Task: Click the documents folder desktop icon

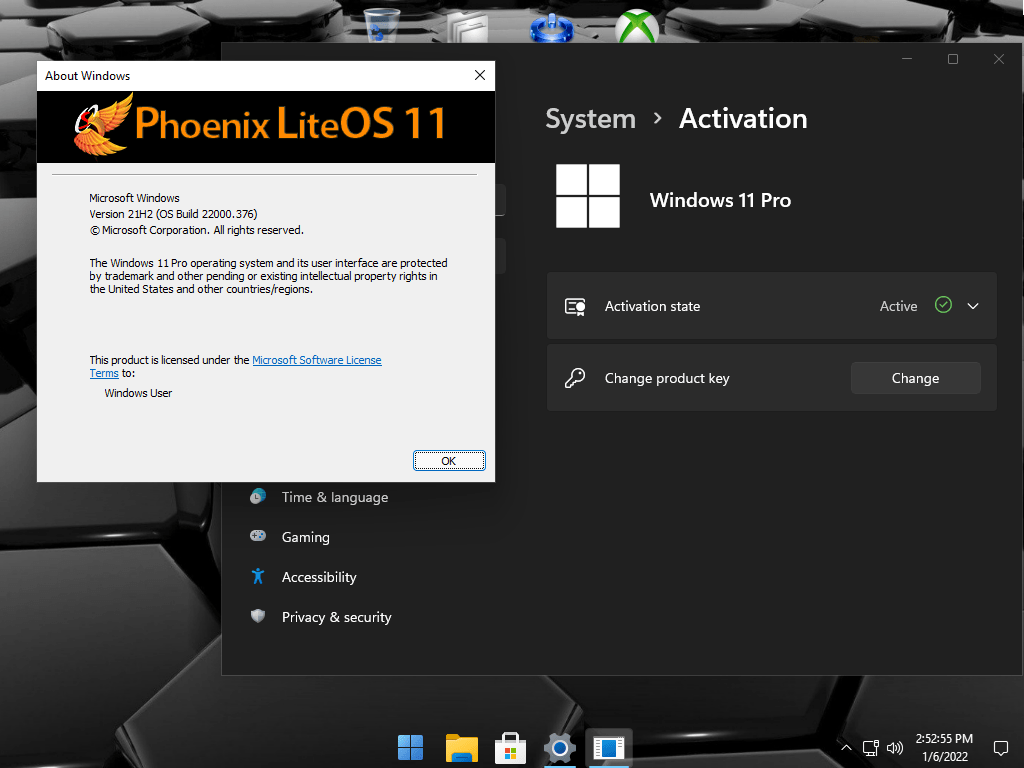Action: coord(468,27)
